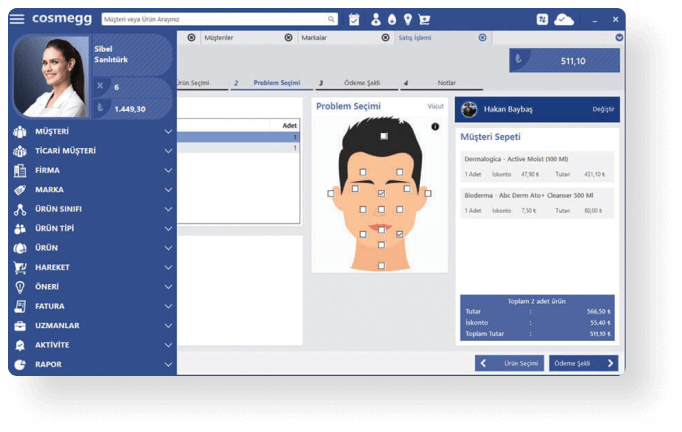682x432 pixels.
Task: Select step 4 Notlar
Action: pyautogui.click(x=441, y=83)
